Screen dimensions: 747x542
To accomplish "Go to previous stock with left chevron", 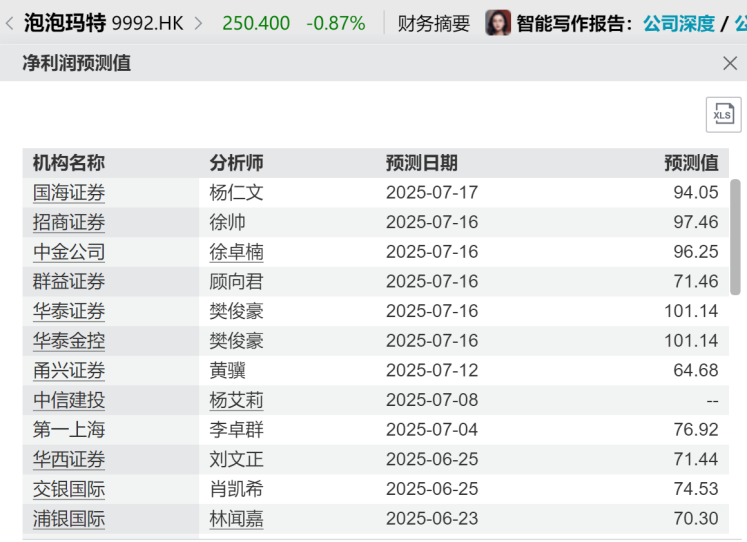I will pyautogui.click(x=9, y=23).
